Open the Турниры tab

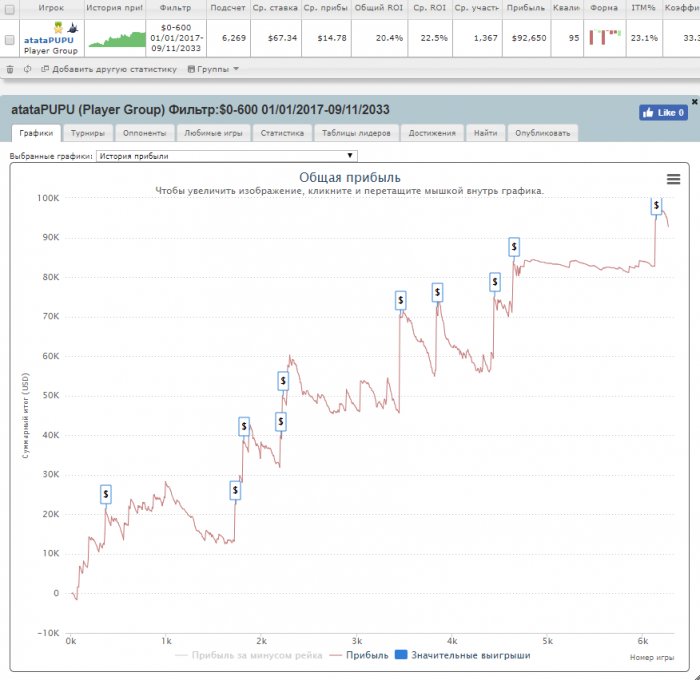pos(88,133)
